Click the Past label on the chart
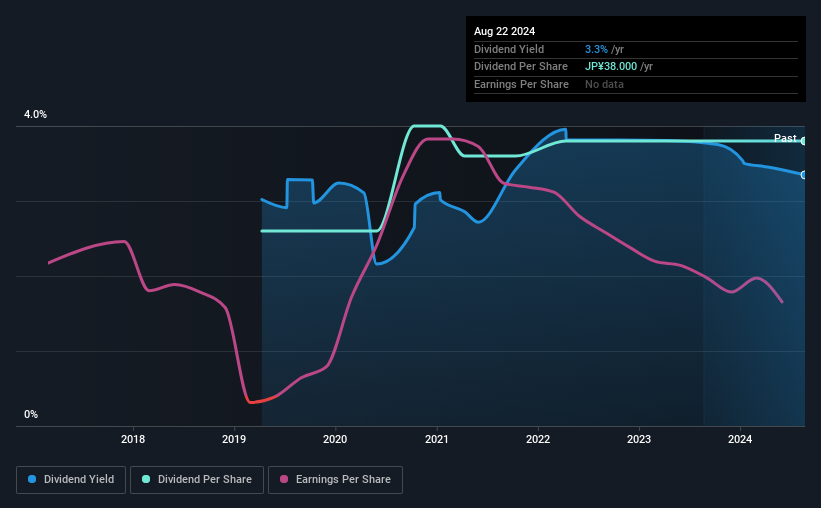 click(x=785, y=138)
